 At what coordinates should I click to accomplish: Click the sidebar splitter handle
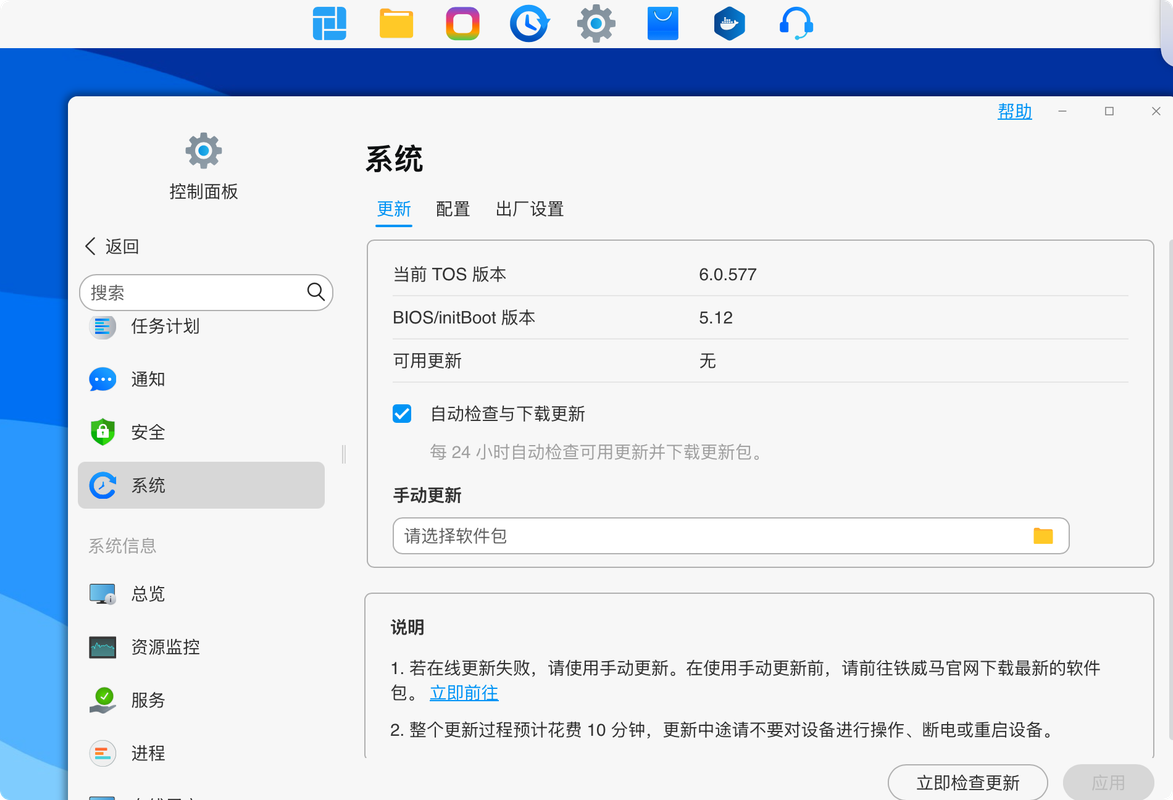coord(343,454)
